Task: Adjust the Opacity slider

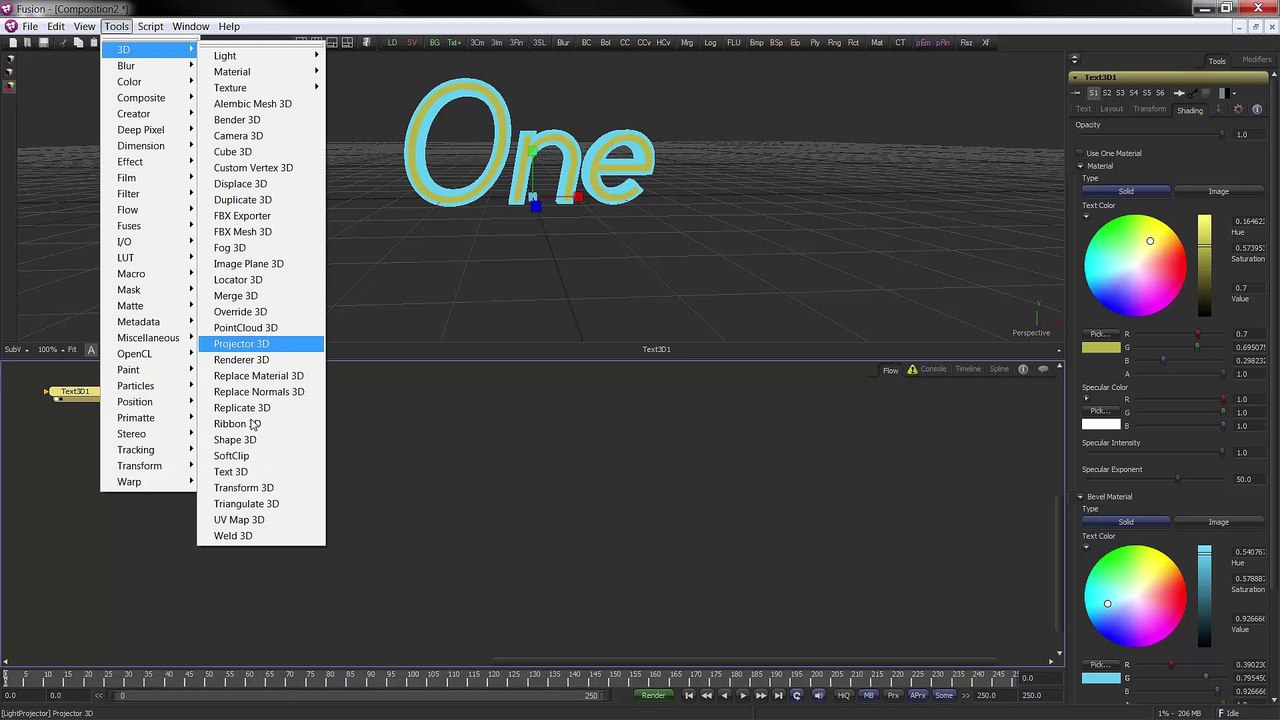Action: click(x=1150, y=135)
